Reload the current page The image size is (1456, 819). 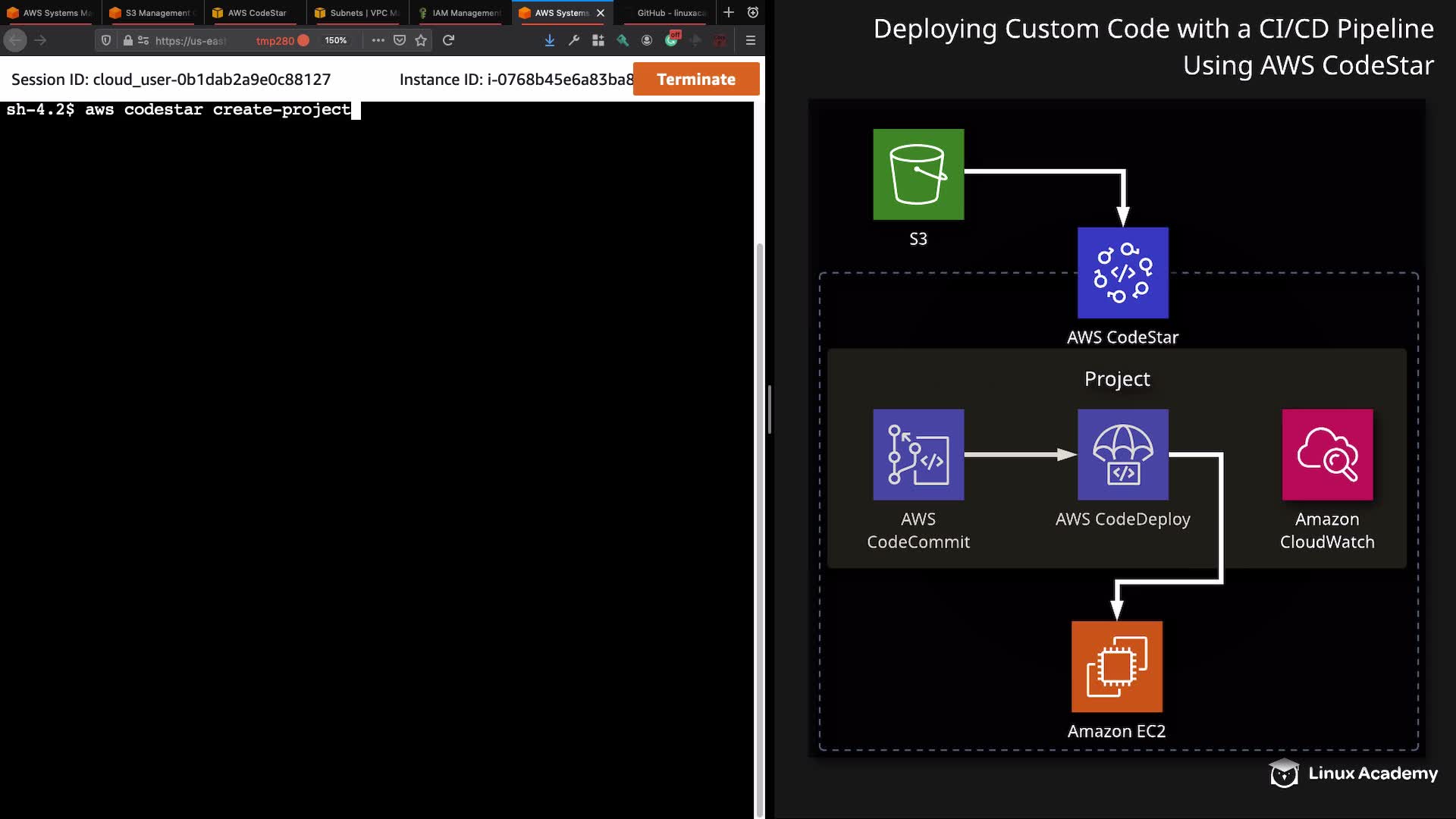coord(448,40)
